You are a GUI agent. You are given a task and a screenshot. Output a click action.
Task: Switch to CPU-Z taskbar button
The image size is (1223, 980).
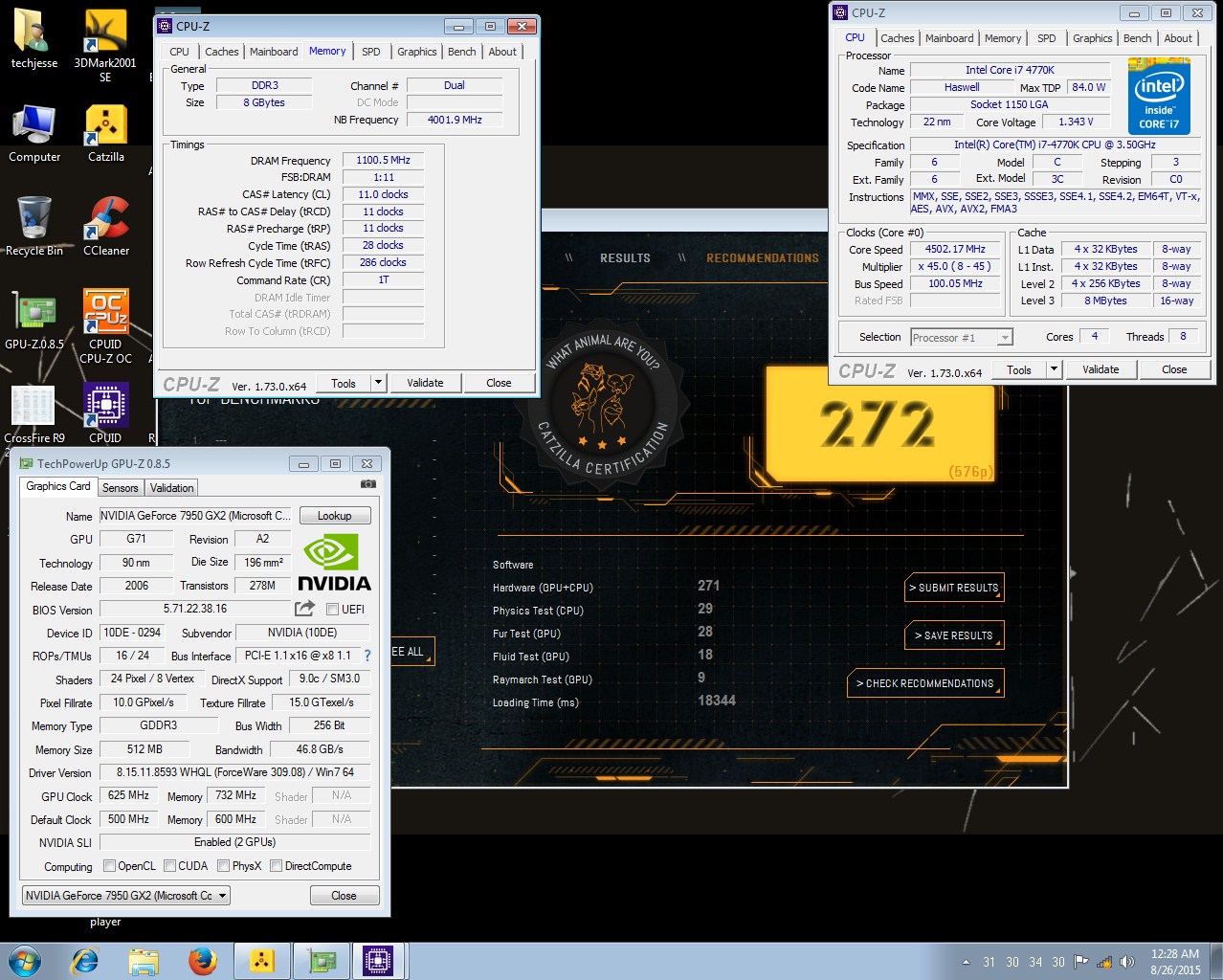click(379, 961)
